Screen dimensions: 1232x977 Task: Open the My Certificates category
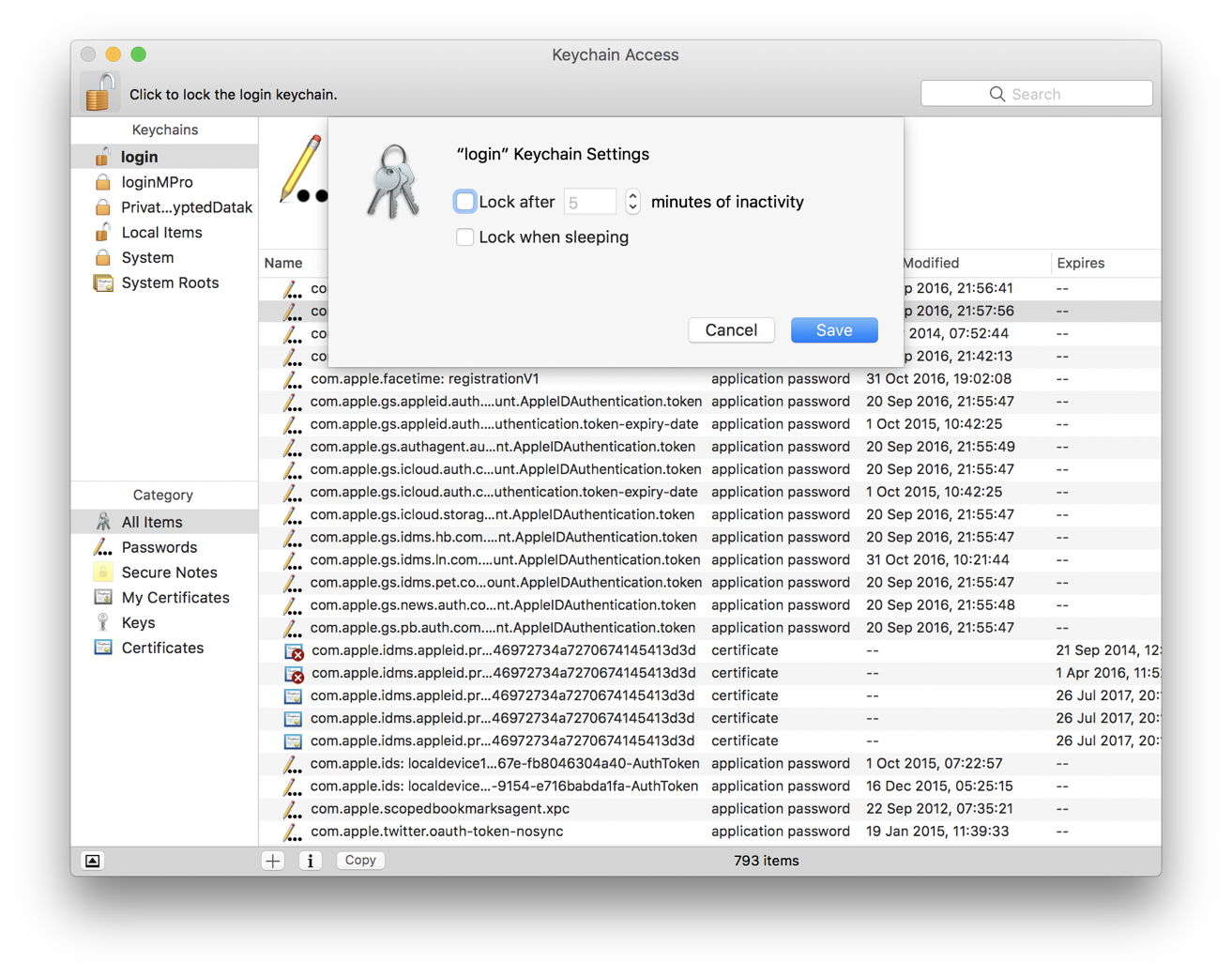click(175, 598)
